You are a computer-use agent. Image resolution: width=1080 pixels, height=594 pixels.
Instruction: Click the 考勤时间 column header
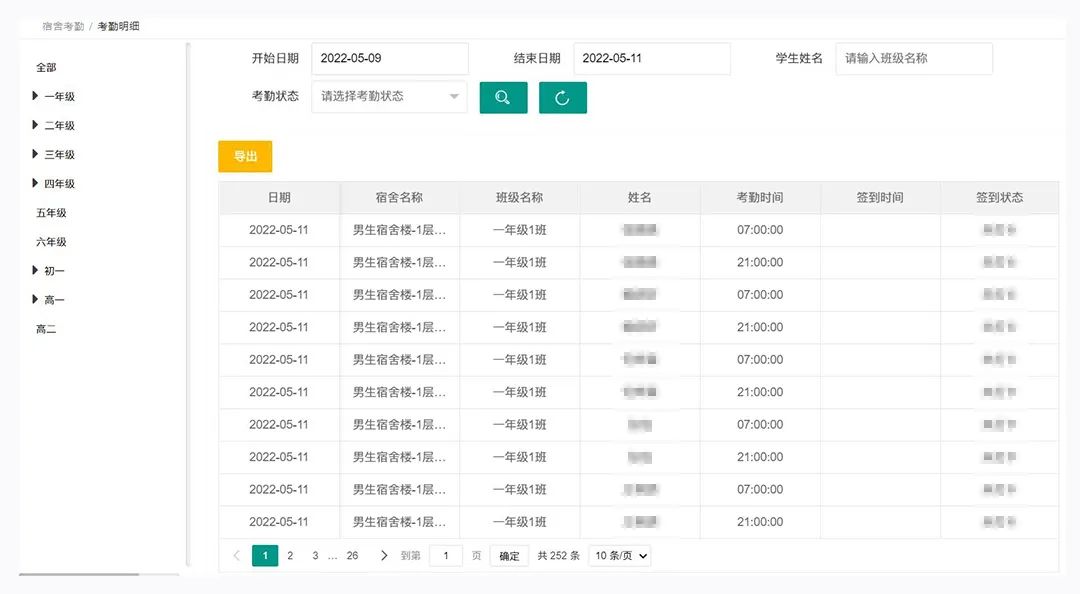coord(760,198)
